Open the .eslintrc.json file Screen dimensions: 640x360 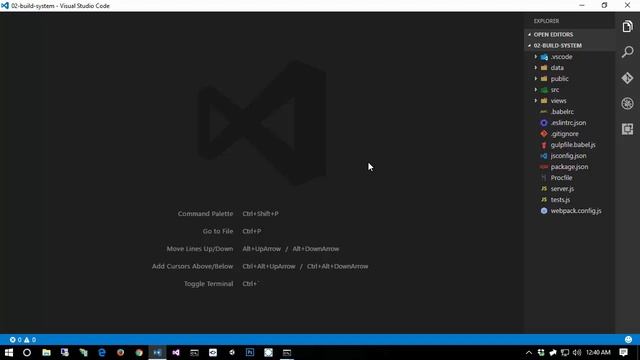pos(568,123)
